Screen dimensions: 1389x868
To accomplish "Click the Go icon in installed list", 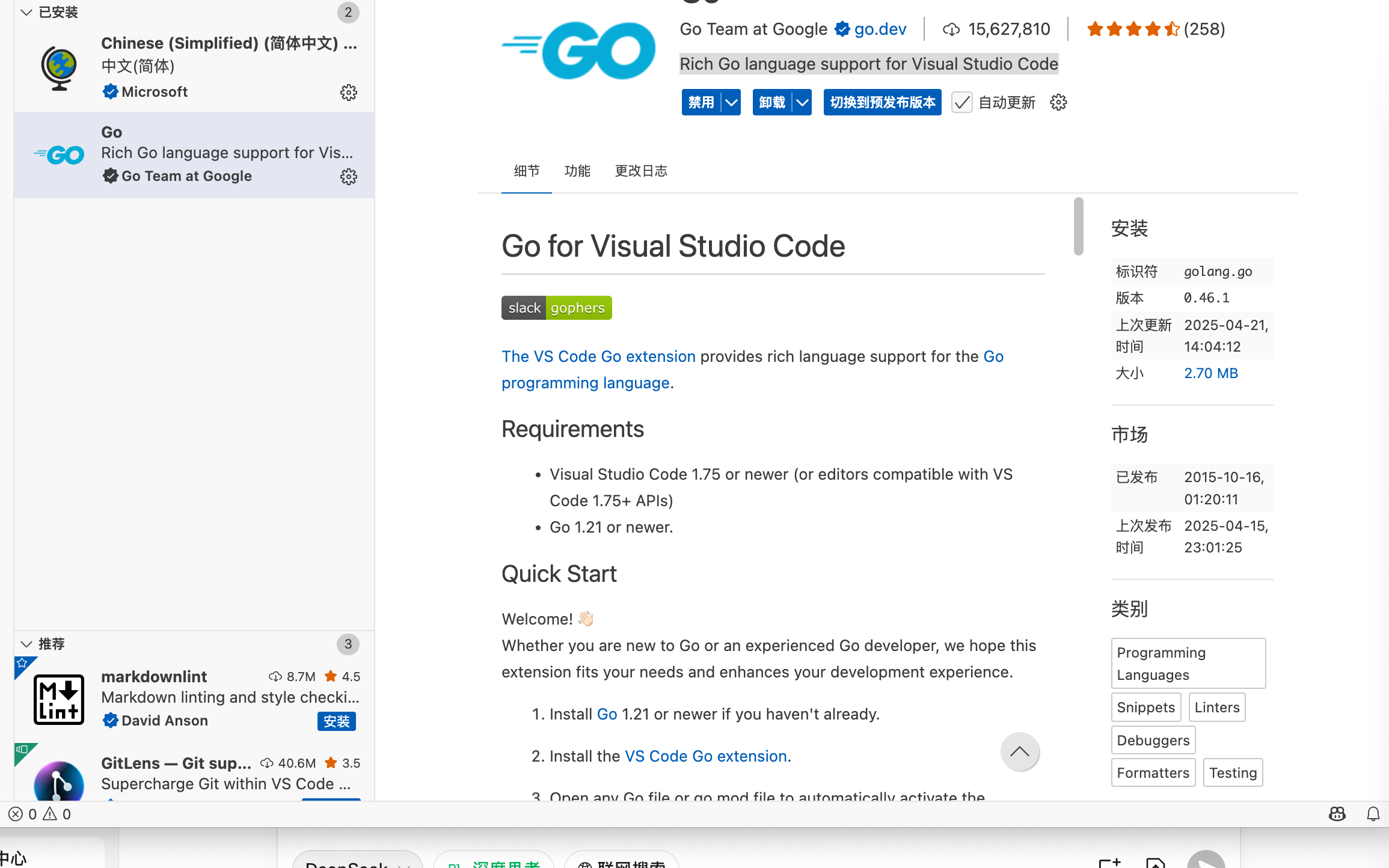I will coord(59,155).
